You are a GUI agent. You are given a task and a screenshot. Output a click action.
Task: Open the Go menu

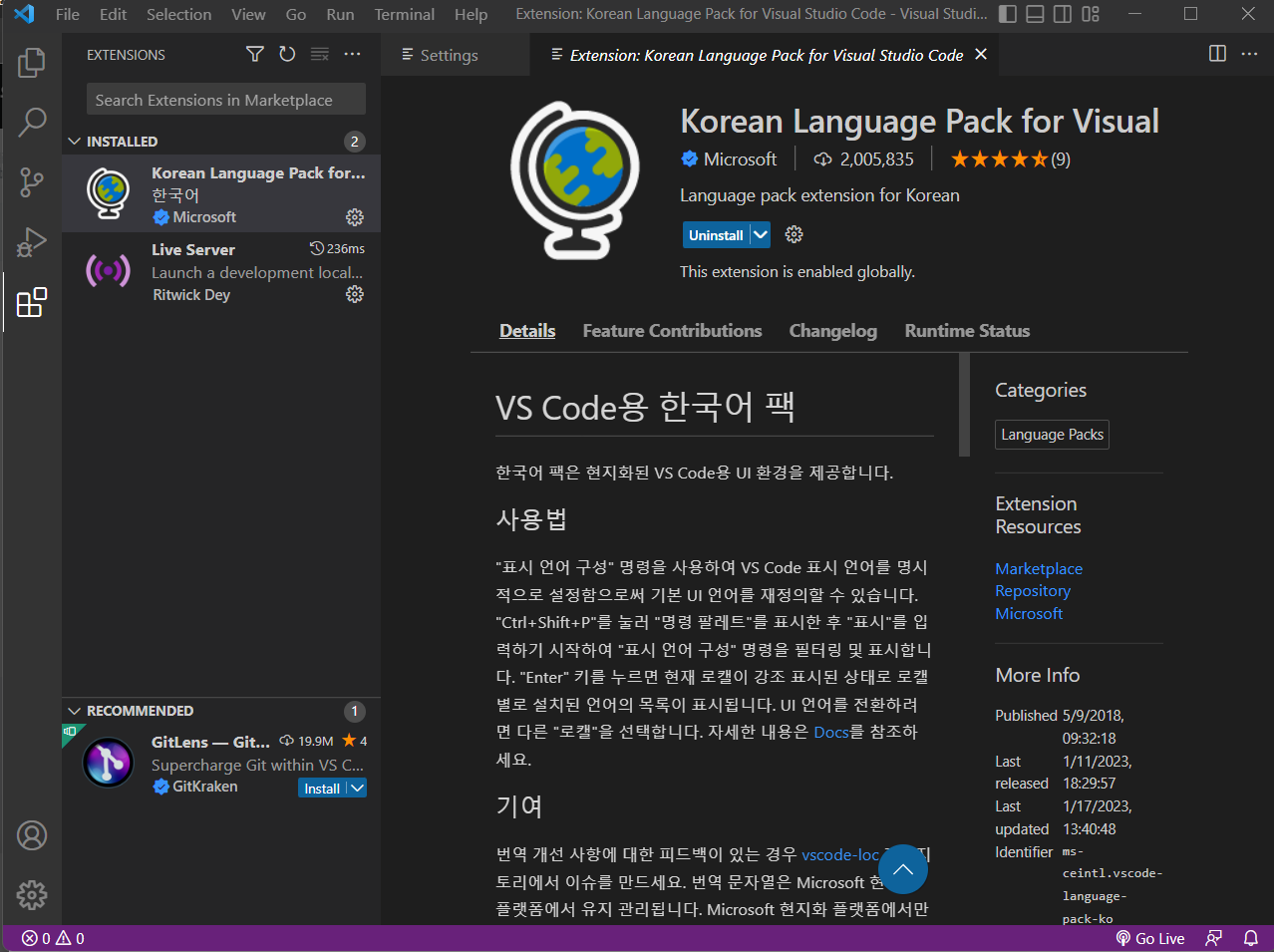pos(296,14)
